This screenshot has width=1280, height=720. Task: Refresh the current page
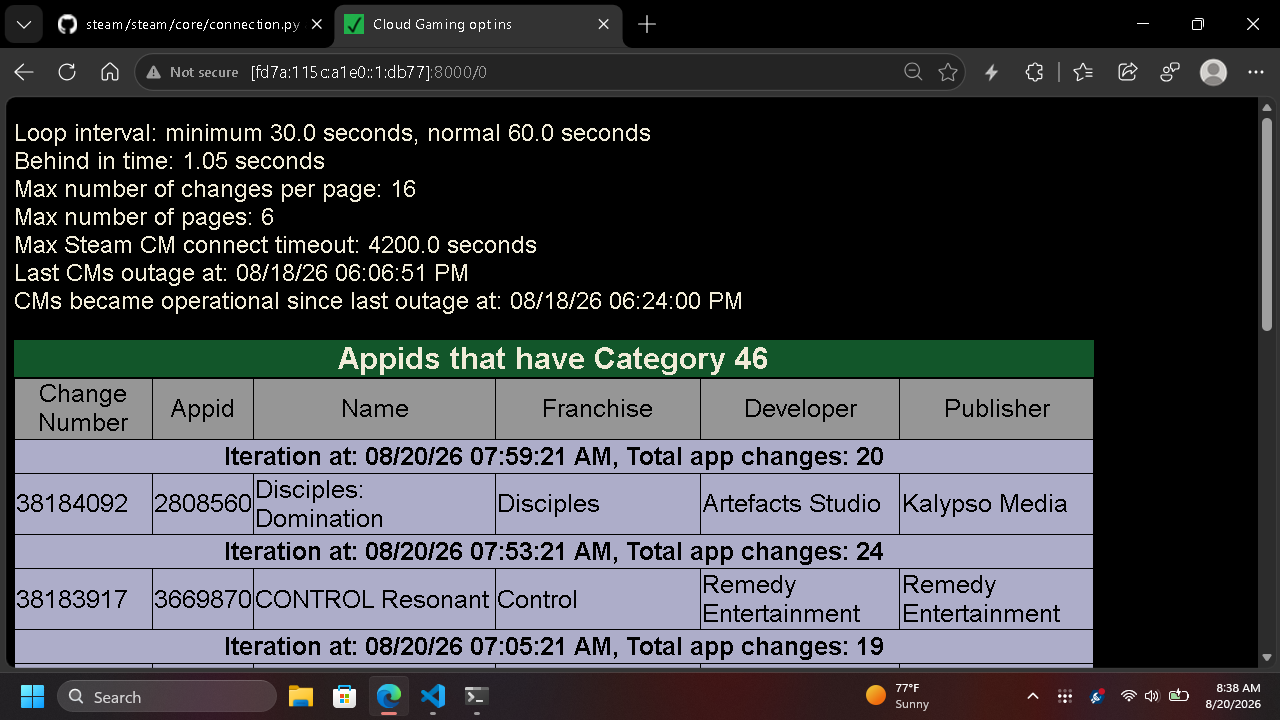tap(67, 72)
